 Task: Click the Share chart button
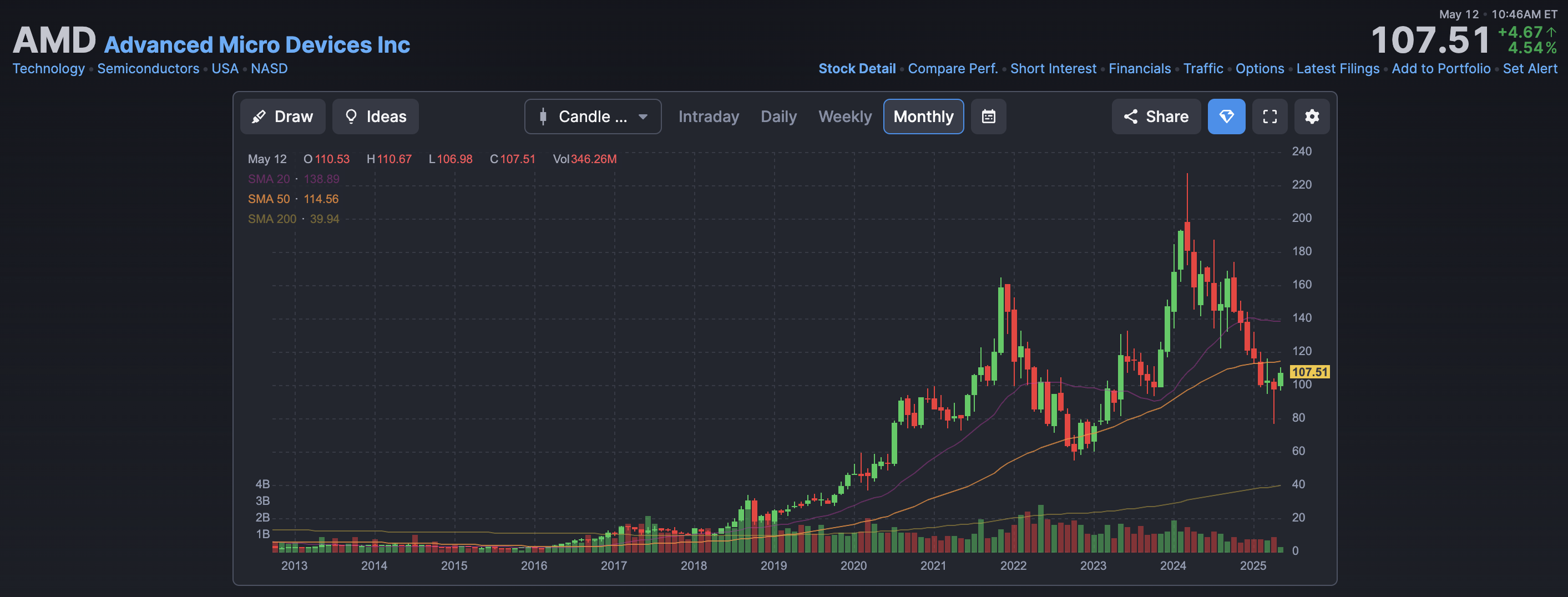[1156, 116]
